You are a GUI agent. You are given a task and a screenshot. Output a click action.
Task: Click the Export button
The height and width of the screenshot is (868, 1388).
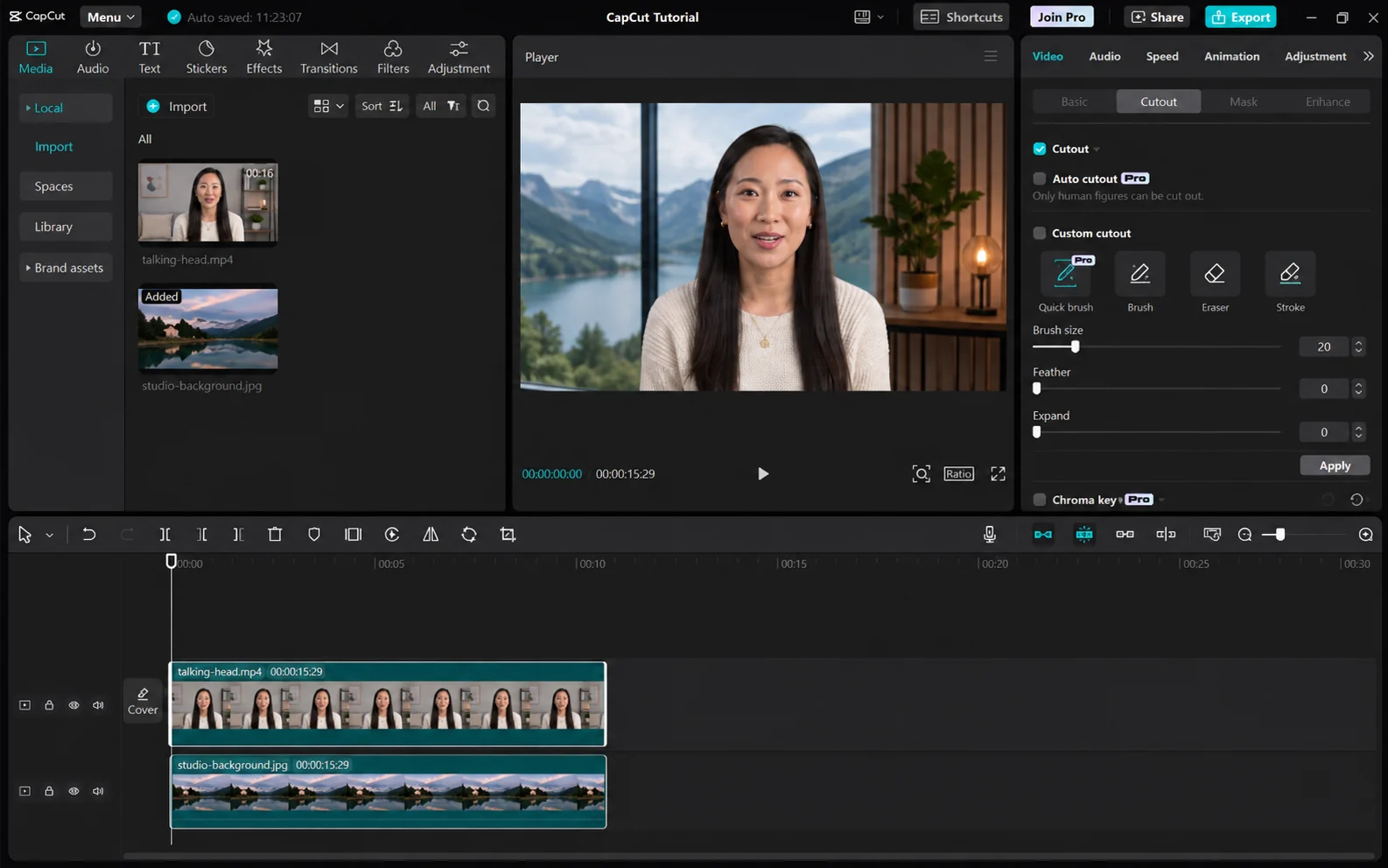[x=1240, y=17]
